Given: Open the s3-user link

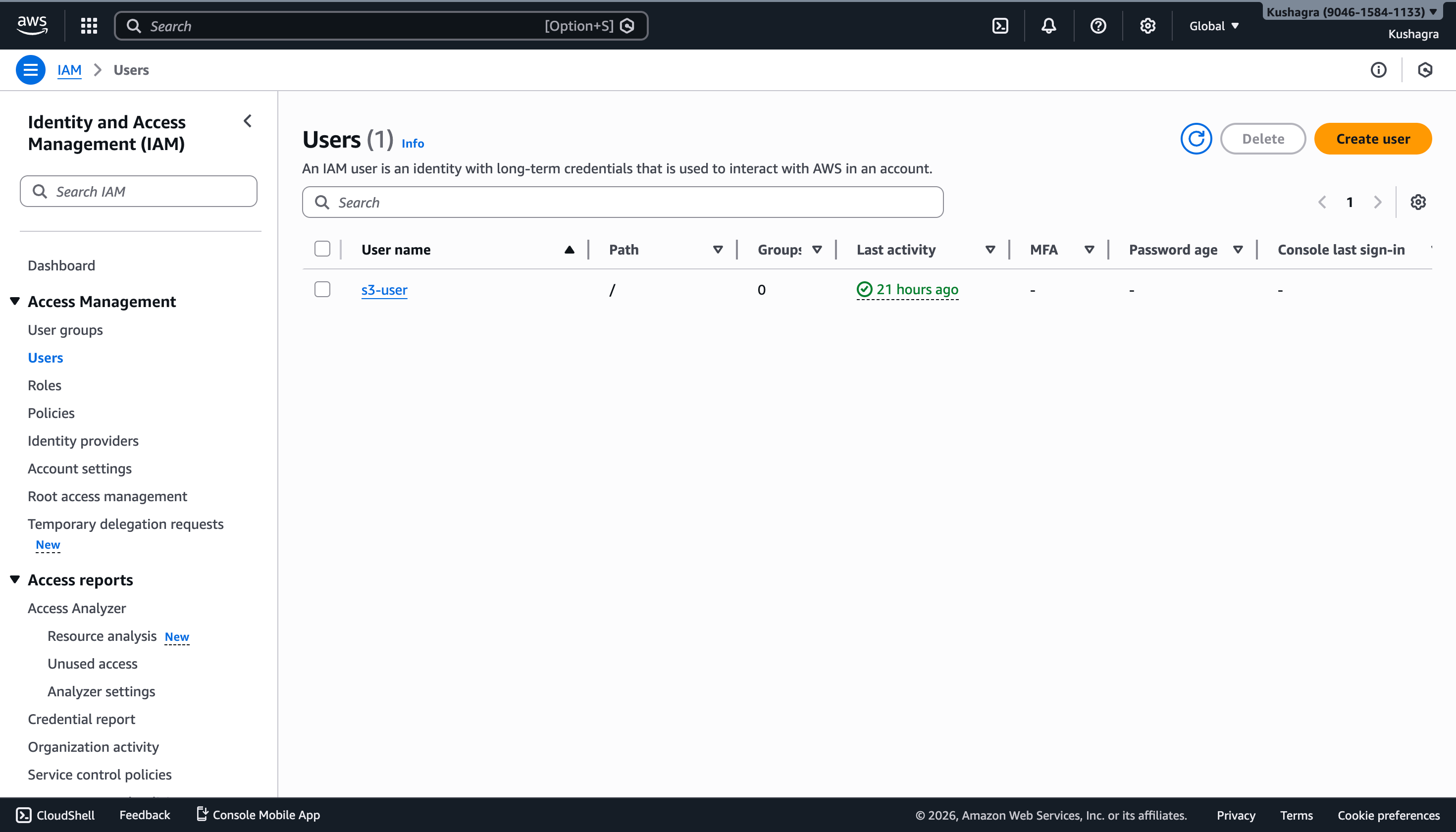Looking at the screenshot, I should (x=384, y=290).
